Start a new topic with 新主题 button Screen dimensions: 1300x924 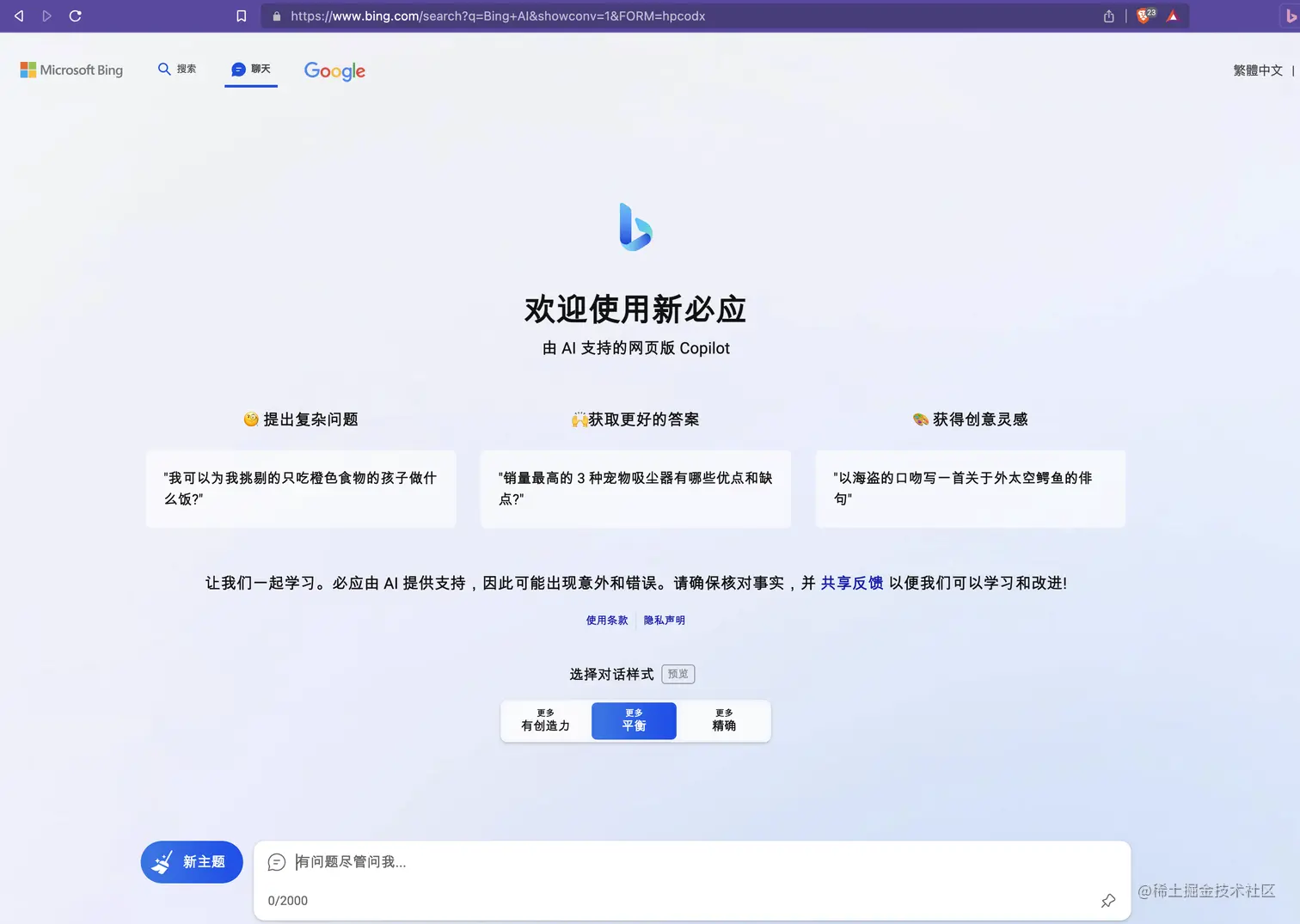(192, 862)
